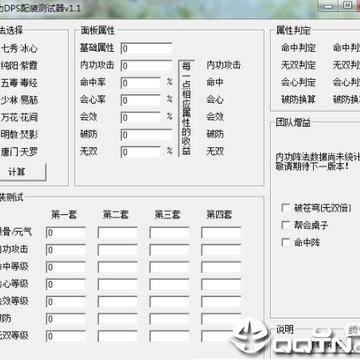
Task: Choose the 五毒·毒经 option
Action: [19, 83]
